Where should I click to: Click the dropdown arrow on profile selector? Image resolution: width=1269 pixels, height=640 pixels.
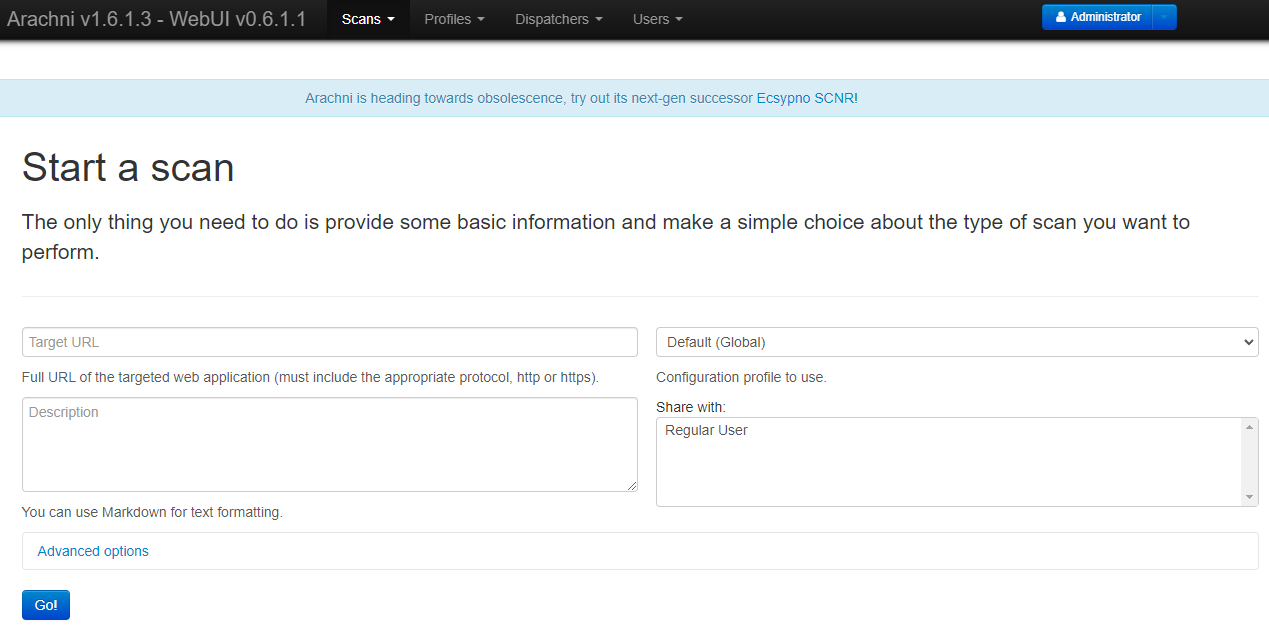pos(1247,342)
